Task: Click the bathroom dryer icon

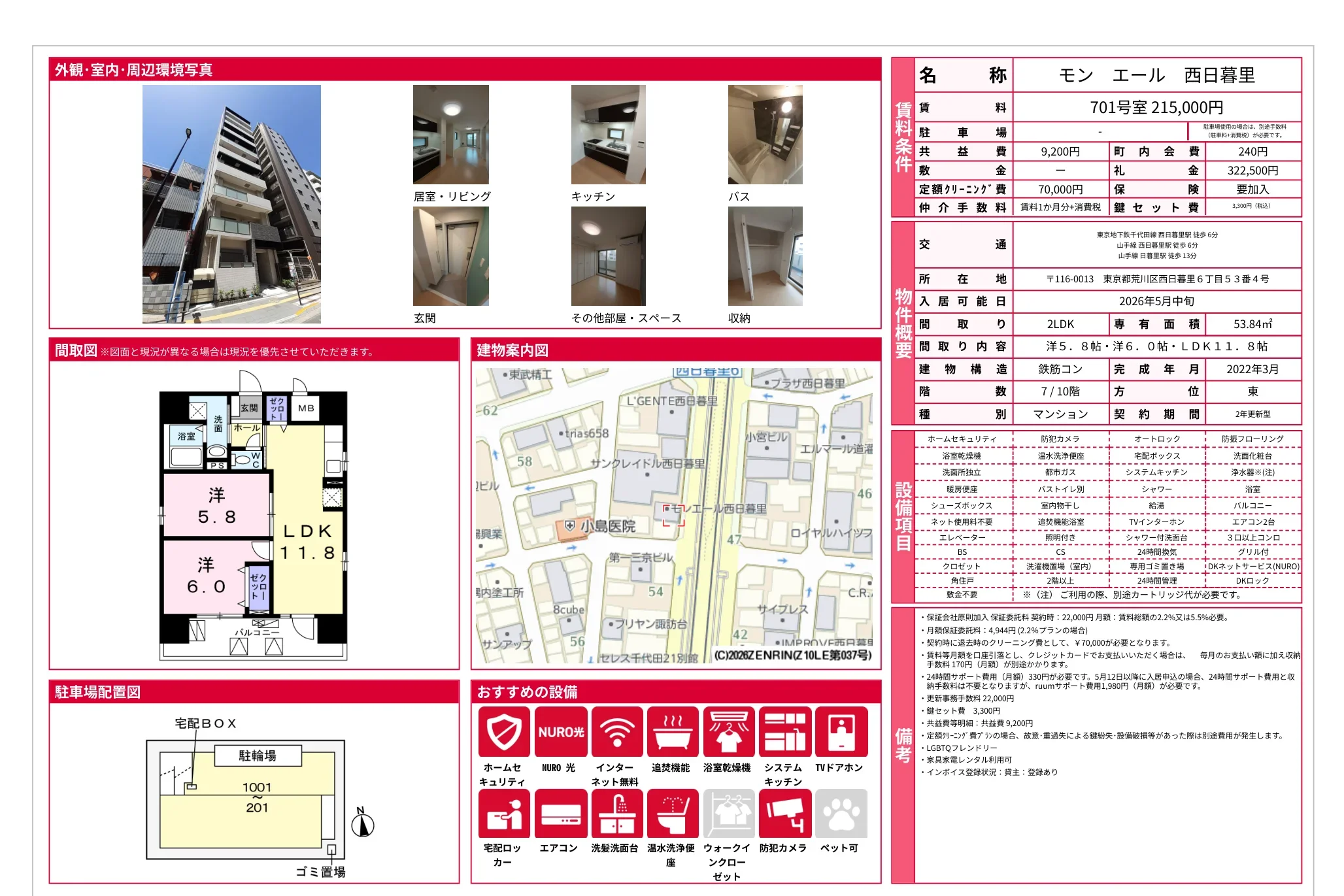Action: pyautogui.click(x=728, y=731)
